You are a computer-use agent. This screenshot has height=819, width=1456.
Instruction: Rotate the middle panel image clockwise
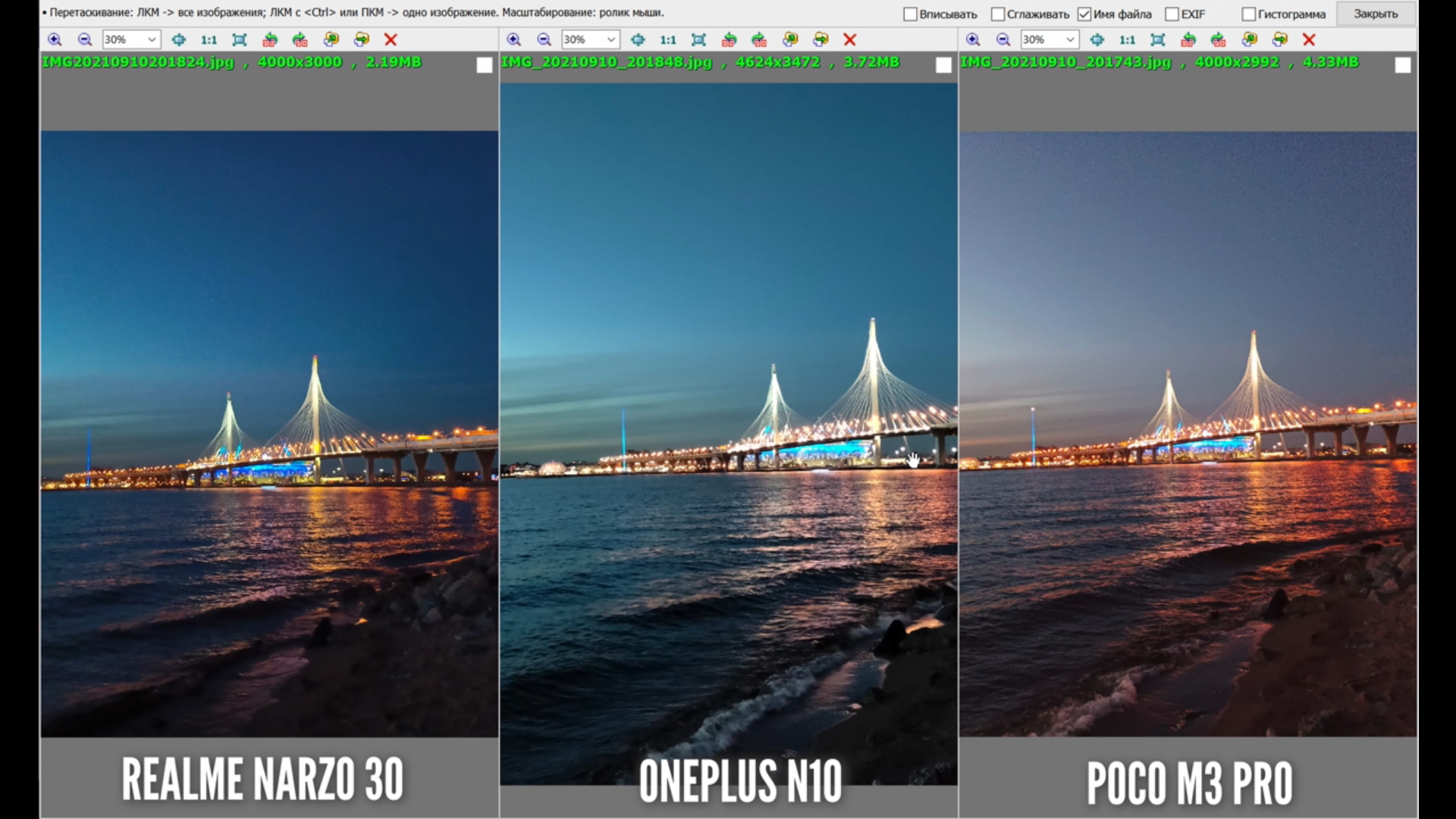pos(759,39)
